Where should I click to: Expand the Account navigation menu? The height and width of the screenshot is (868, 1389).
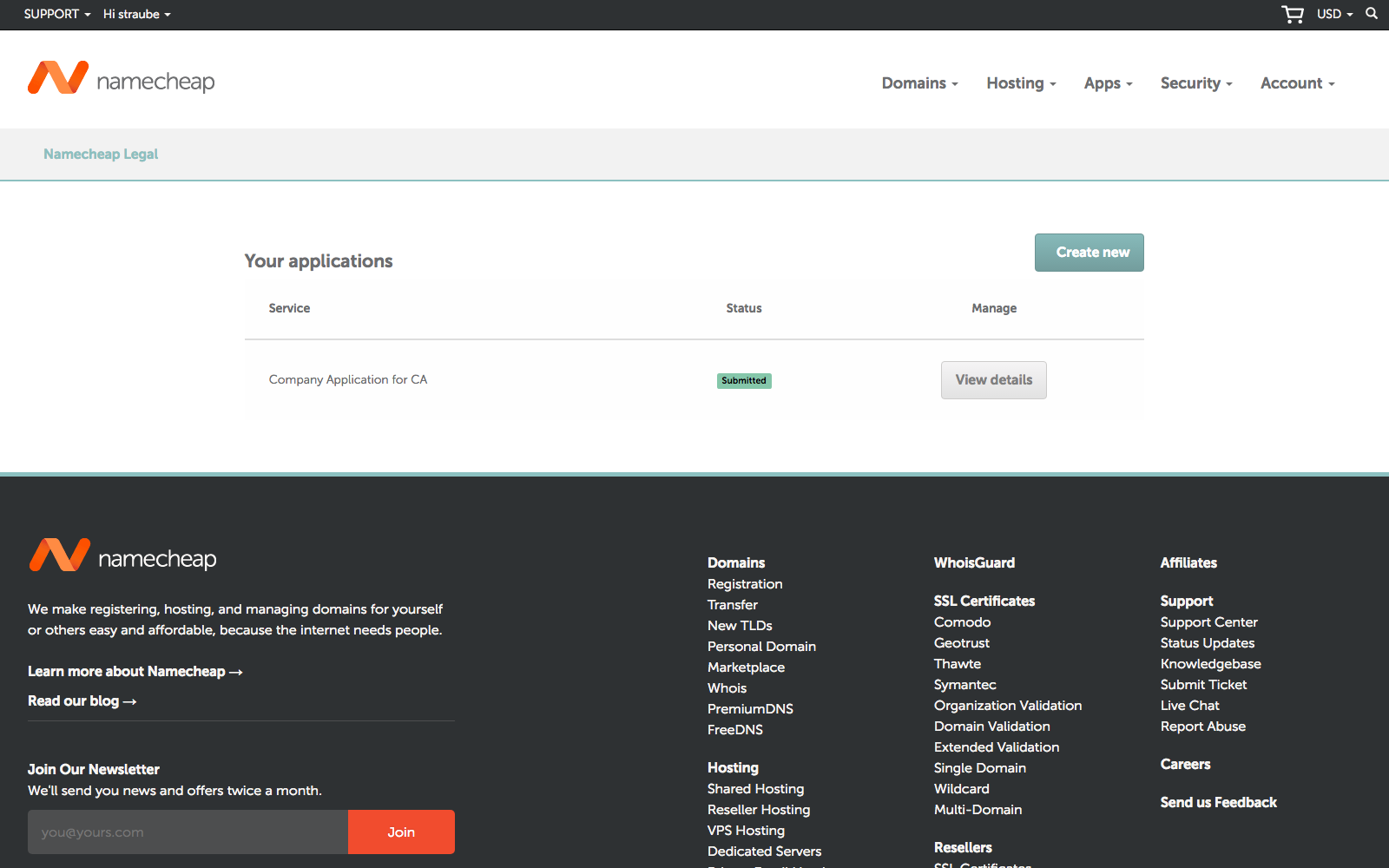click(1297, 83)
